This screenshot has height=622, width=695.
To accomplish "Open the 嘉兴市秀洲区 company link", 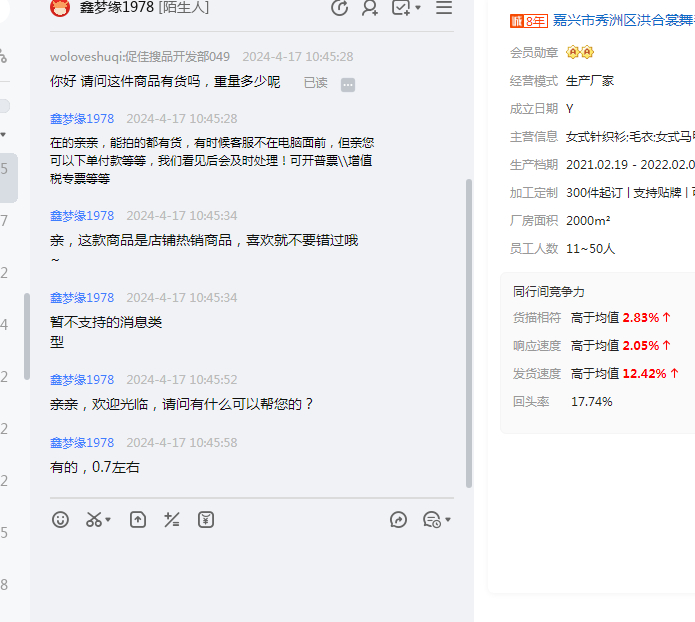I will 623,20.
